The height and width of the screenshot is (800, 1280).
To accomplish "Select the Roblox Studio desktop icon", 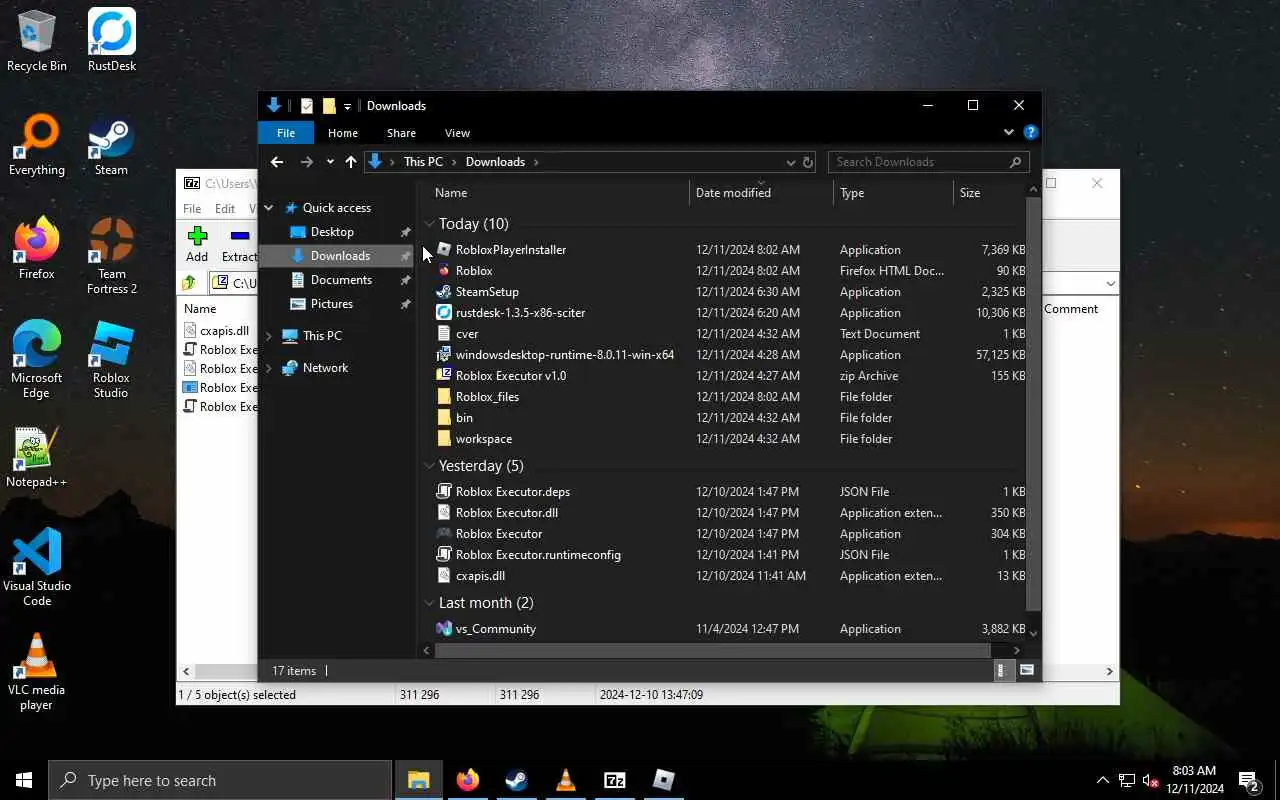I will 111,360.
